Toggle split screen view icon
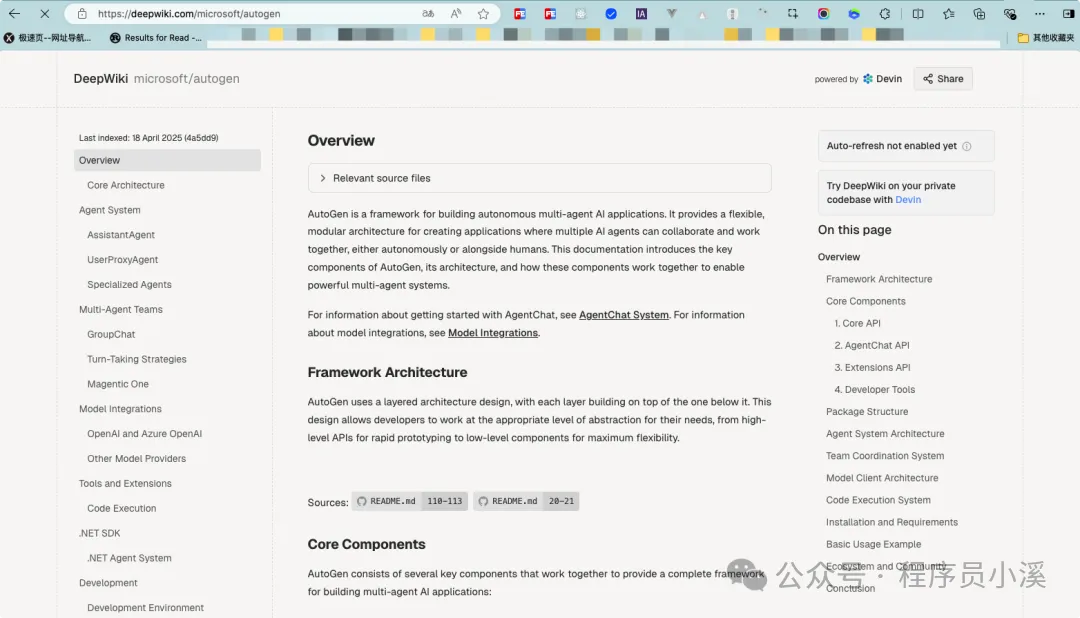 (917, 14)
